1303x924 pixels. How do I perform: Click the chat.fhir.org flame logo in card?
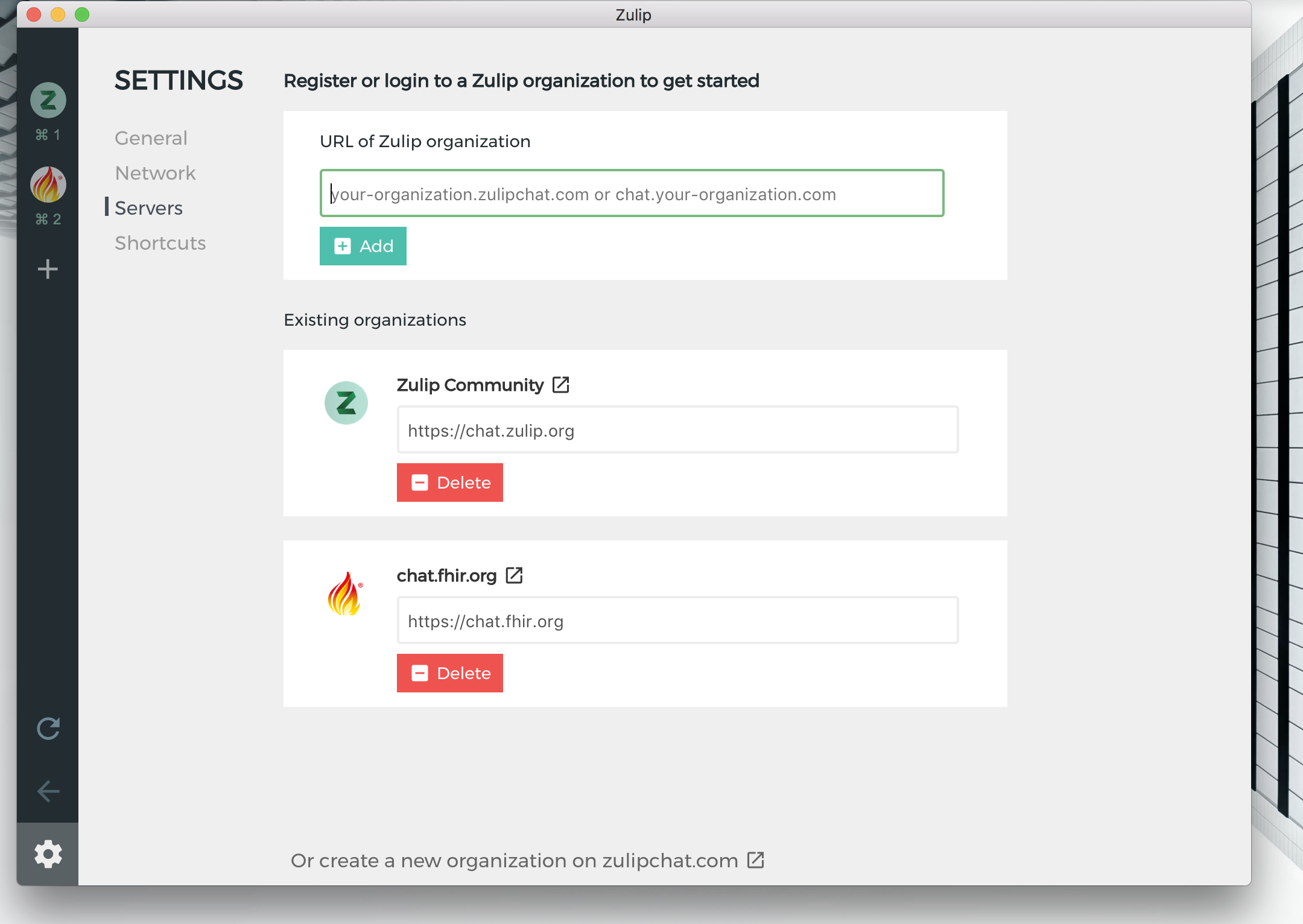click(345, 593)
